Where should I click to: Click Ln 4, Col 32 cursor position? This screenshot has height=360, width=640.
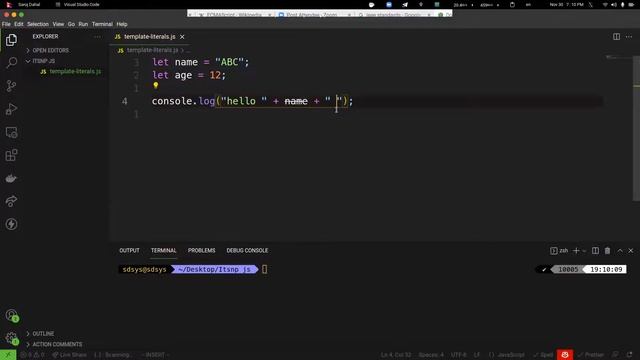[x=396, y=355]
